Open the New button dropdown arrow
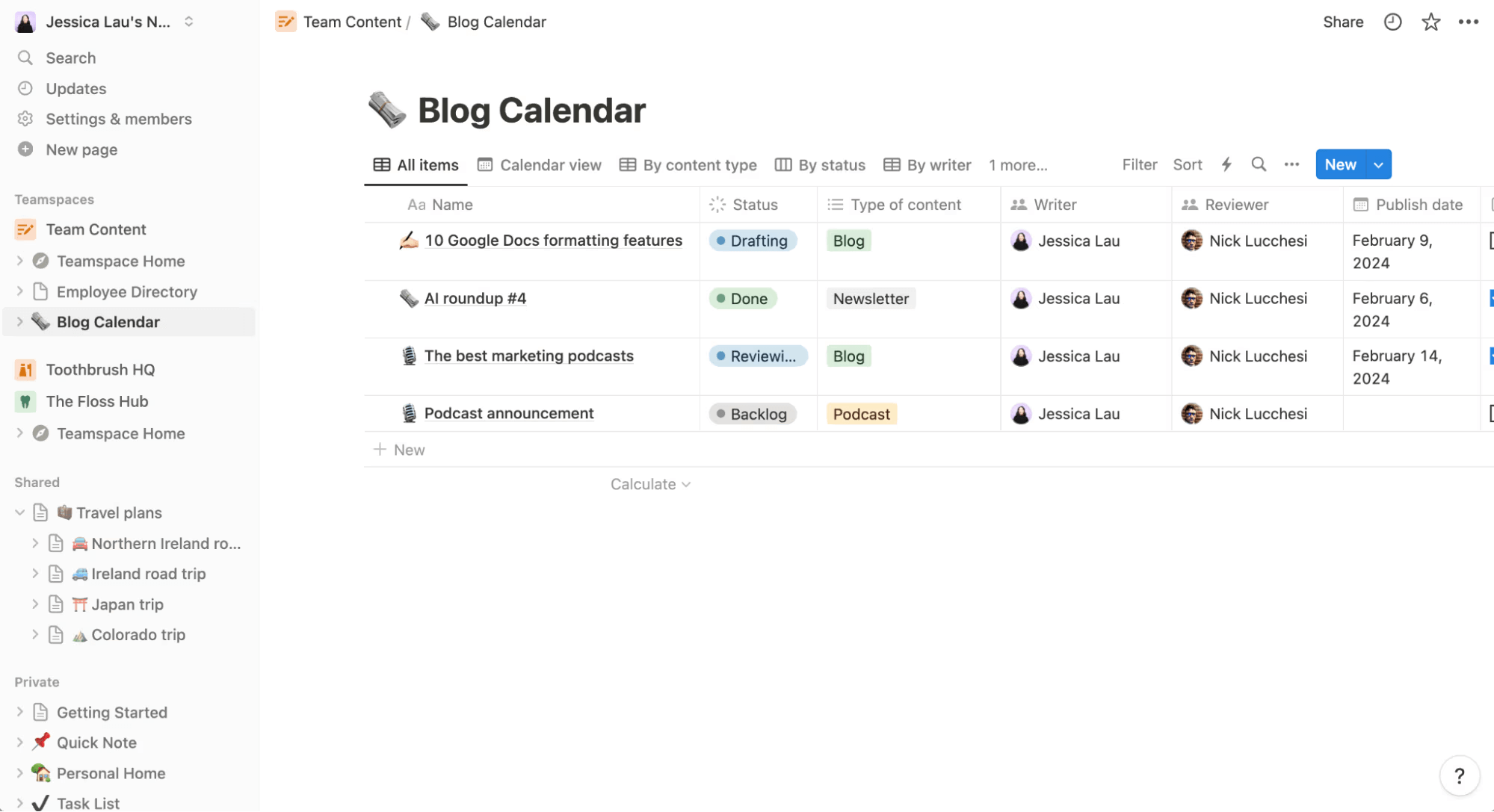 [1377, 164]
